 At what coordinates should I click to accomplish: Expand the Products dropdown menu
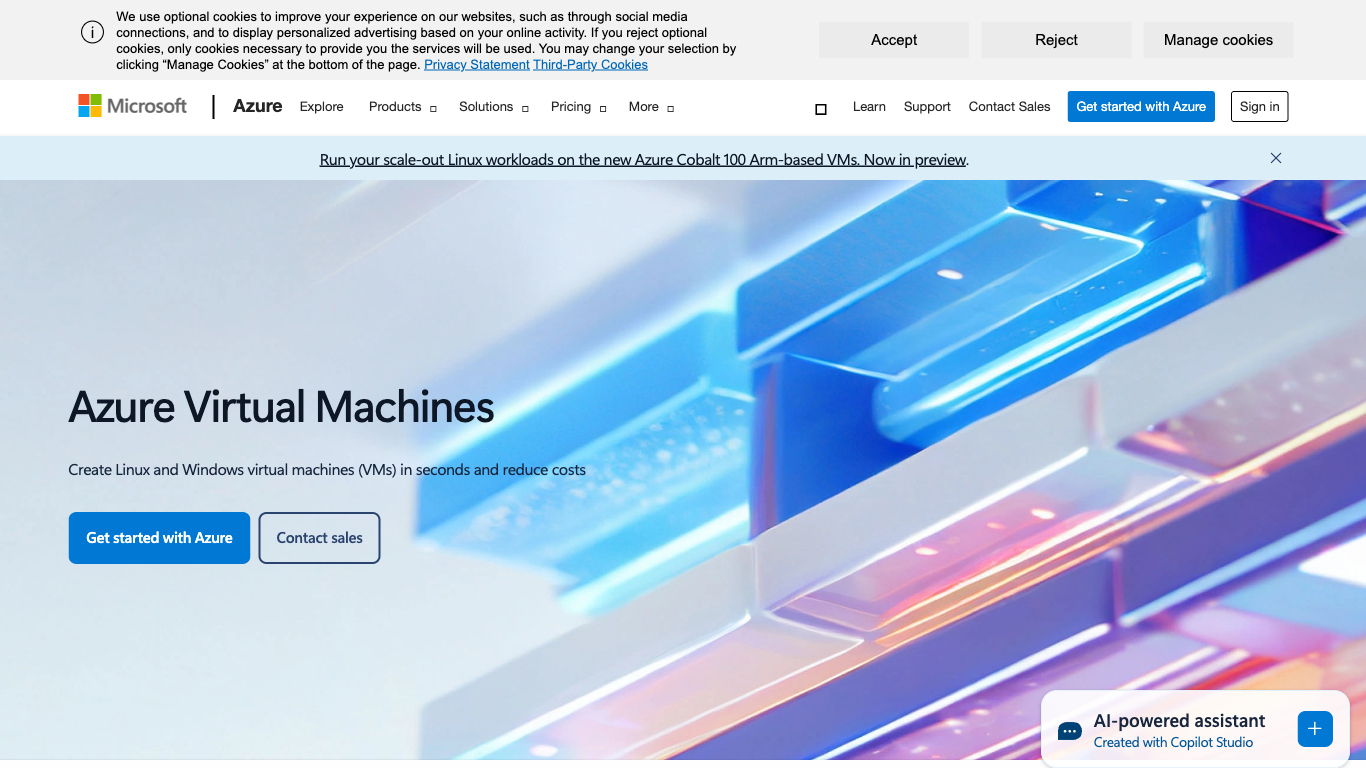(x=403, y=107)
